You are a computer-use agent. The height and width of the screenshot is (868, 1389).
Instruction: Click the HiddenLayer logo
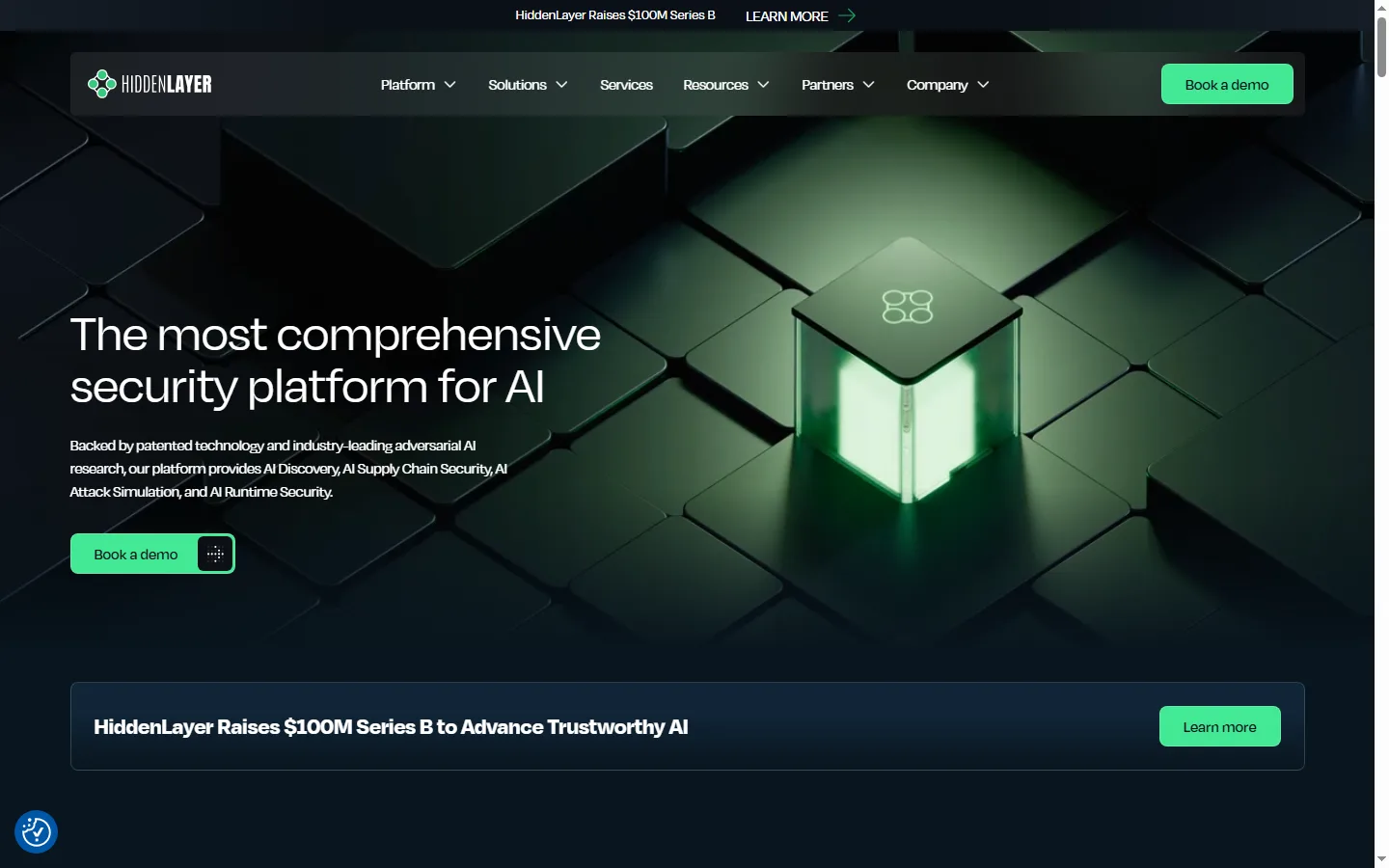click(x=150, y=84)
